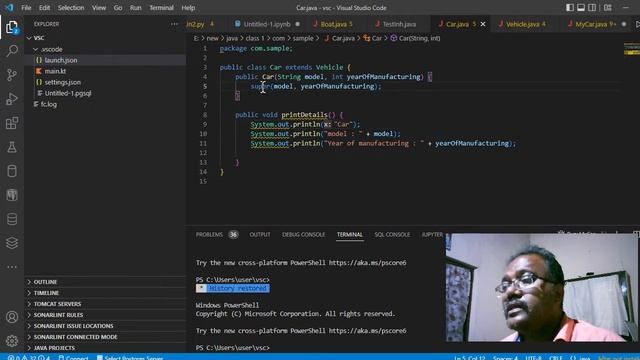Click the editor minimap overview
The image size is (640, 360).
click(631, 49)
